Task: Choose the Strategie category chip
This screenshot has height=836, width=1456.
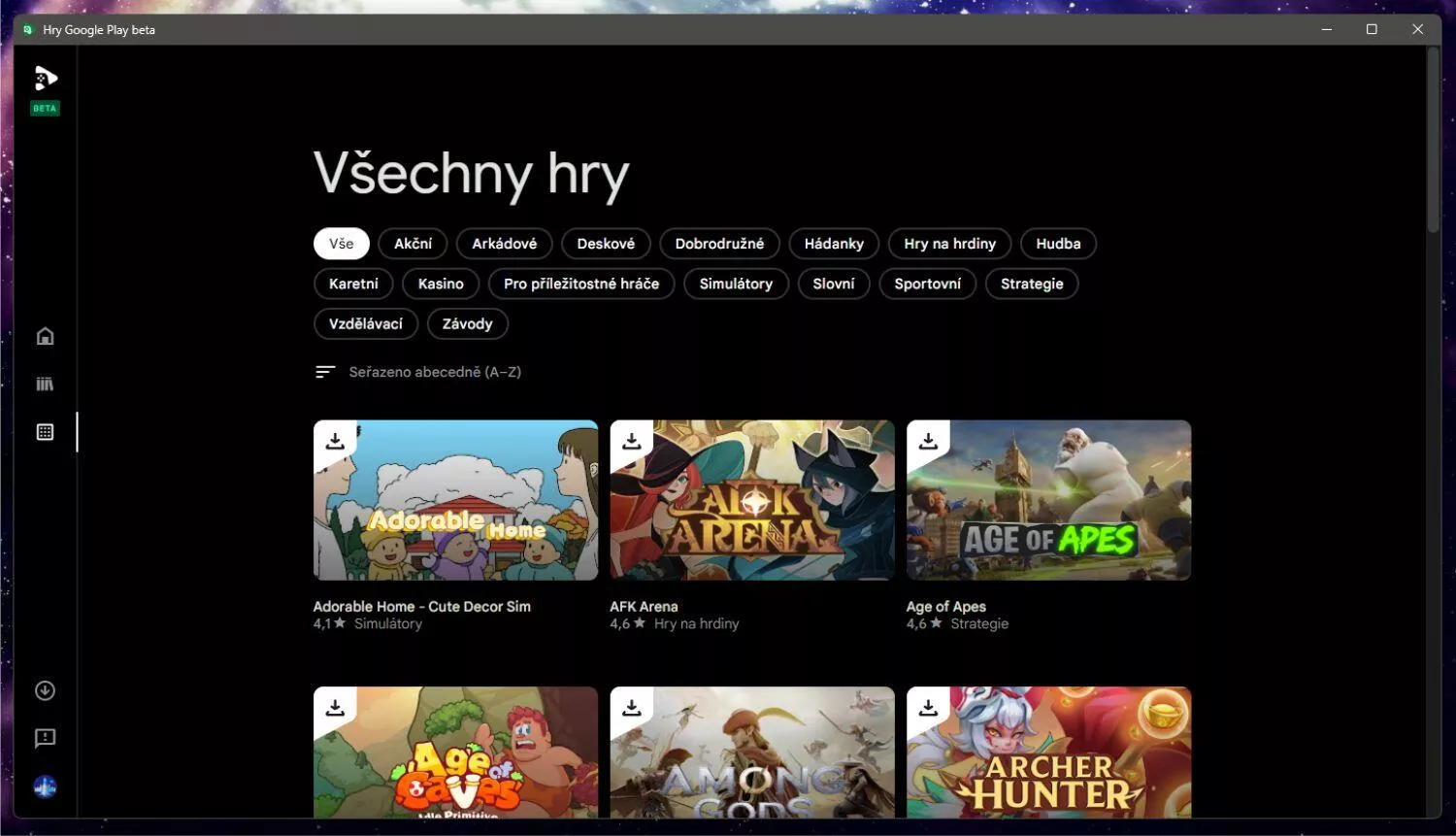Action: tap(1032, 284)
